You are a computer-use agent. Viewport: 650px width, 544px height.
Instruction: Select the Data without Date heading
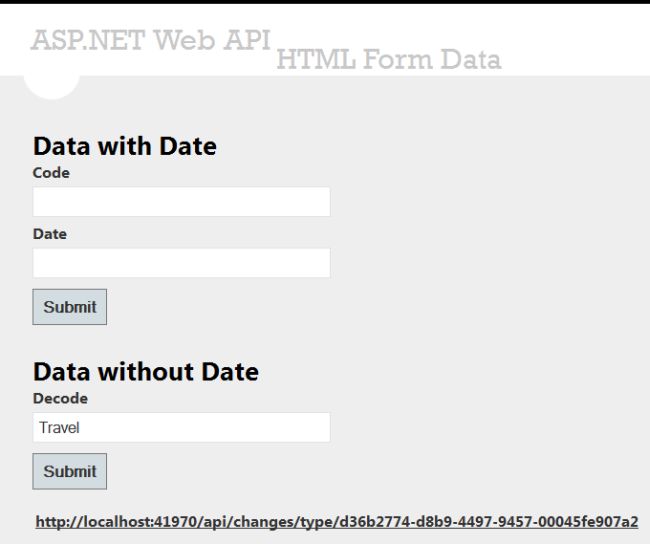(146, 373)
